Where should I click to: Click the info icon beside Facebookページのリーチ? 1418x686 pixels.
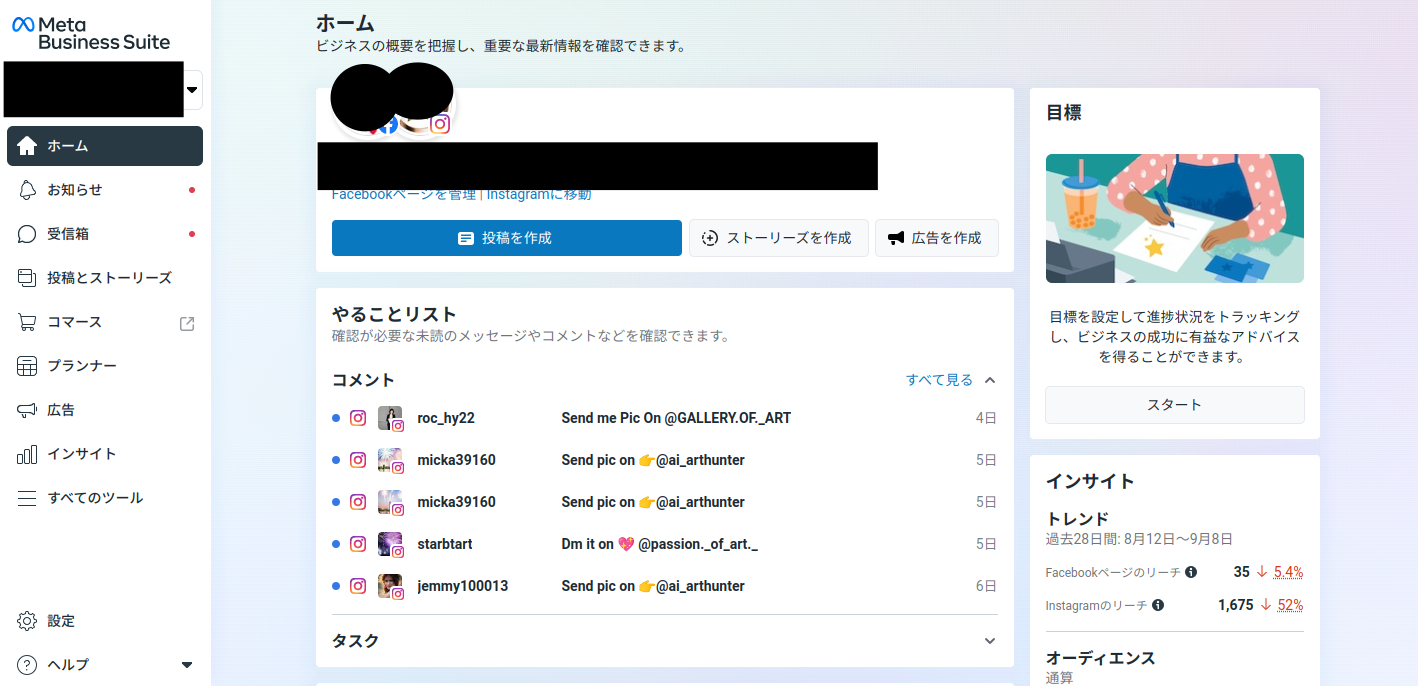coord(1191,570)
